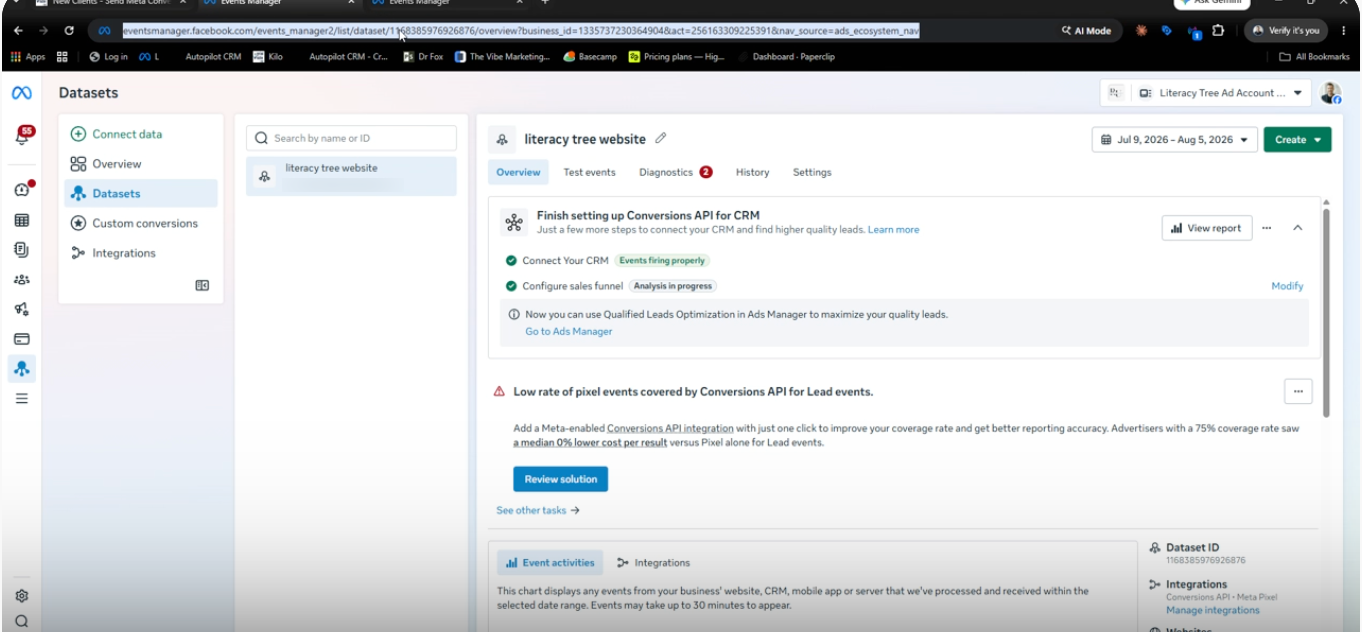The height and width of the screenshot is (632, 1362).
Task: Collapse the Datasets navigation panel icon
Action: 202,285
